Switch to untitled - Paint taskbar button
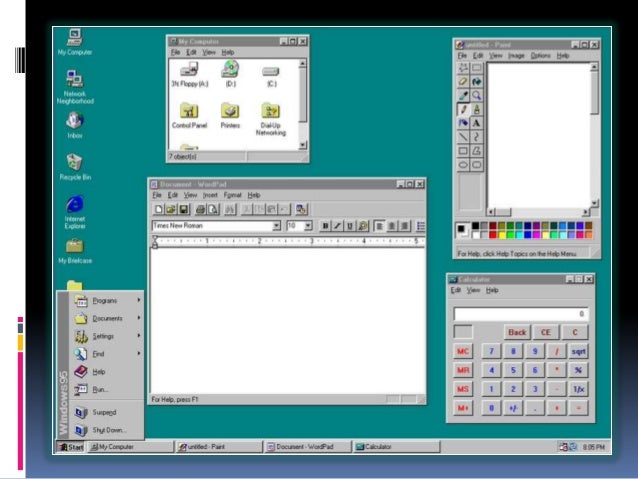This screenshot has width=638, height=479. point(220,447)
